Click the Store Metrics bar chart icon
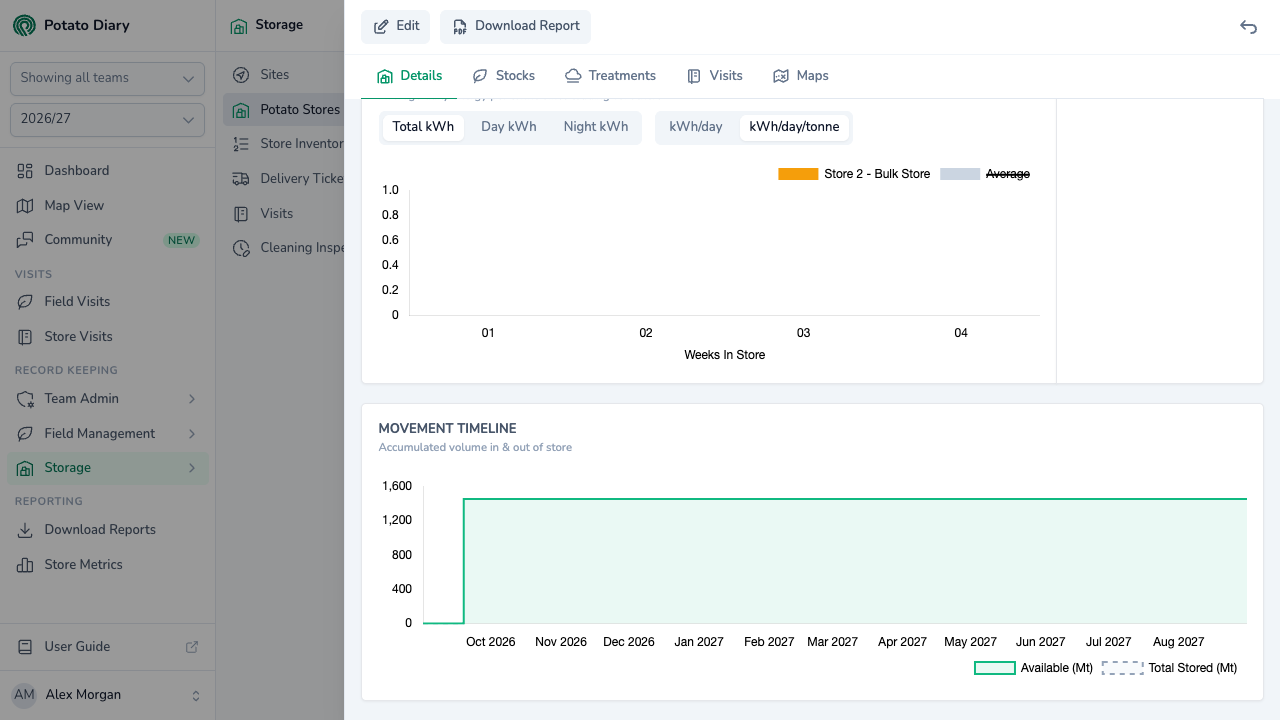This screenshot has height=720, width=1280. point(26,565)
